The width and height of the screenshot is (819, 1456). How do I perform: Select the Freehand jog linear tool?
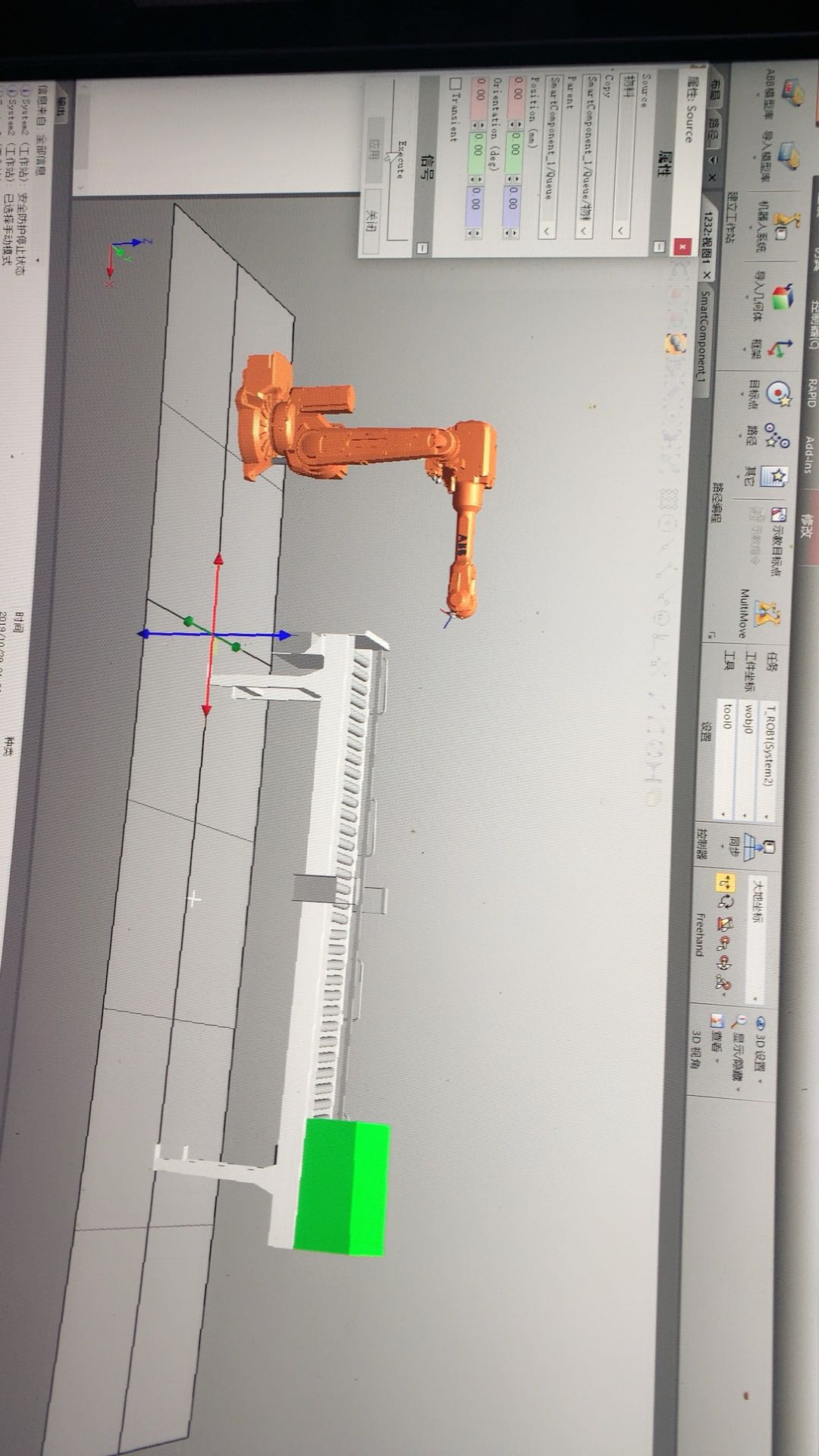click(725, 943)
